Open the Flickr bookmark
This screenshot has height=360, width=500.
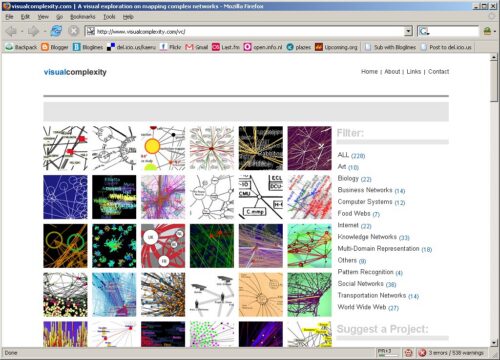coord(170,47)
